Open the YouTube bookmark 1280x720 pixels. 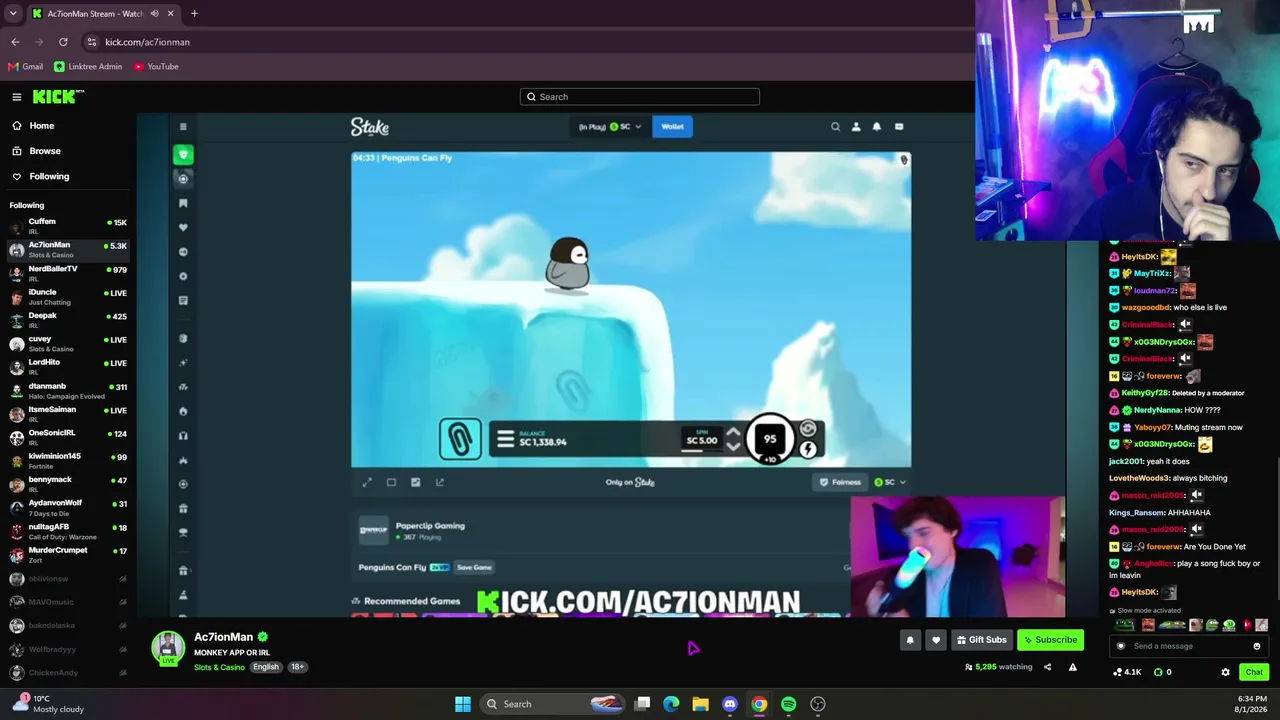156,67
